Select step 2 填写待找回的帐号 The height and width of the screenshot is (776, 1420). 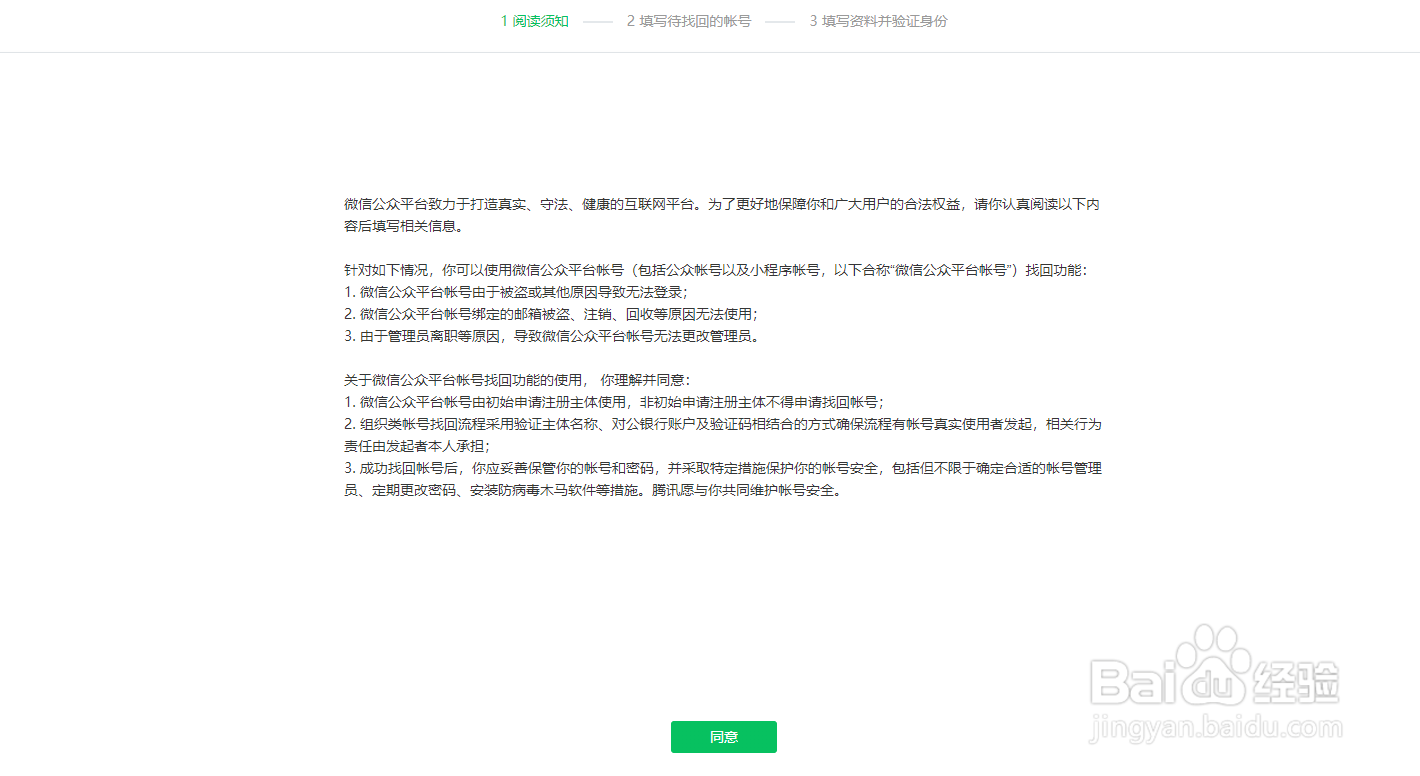click(x=689, y=21)
